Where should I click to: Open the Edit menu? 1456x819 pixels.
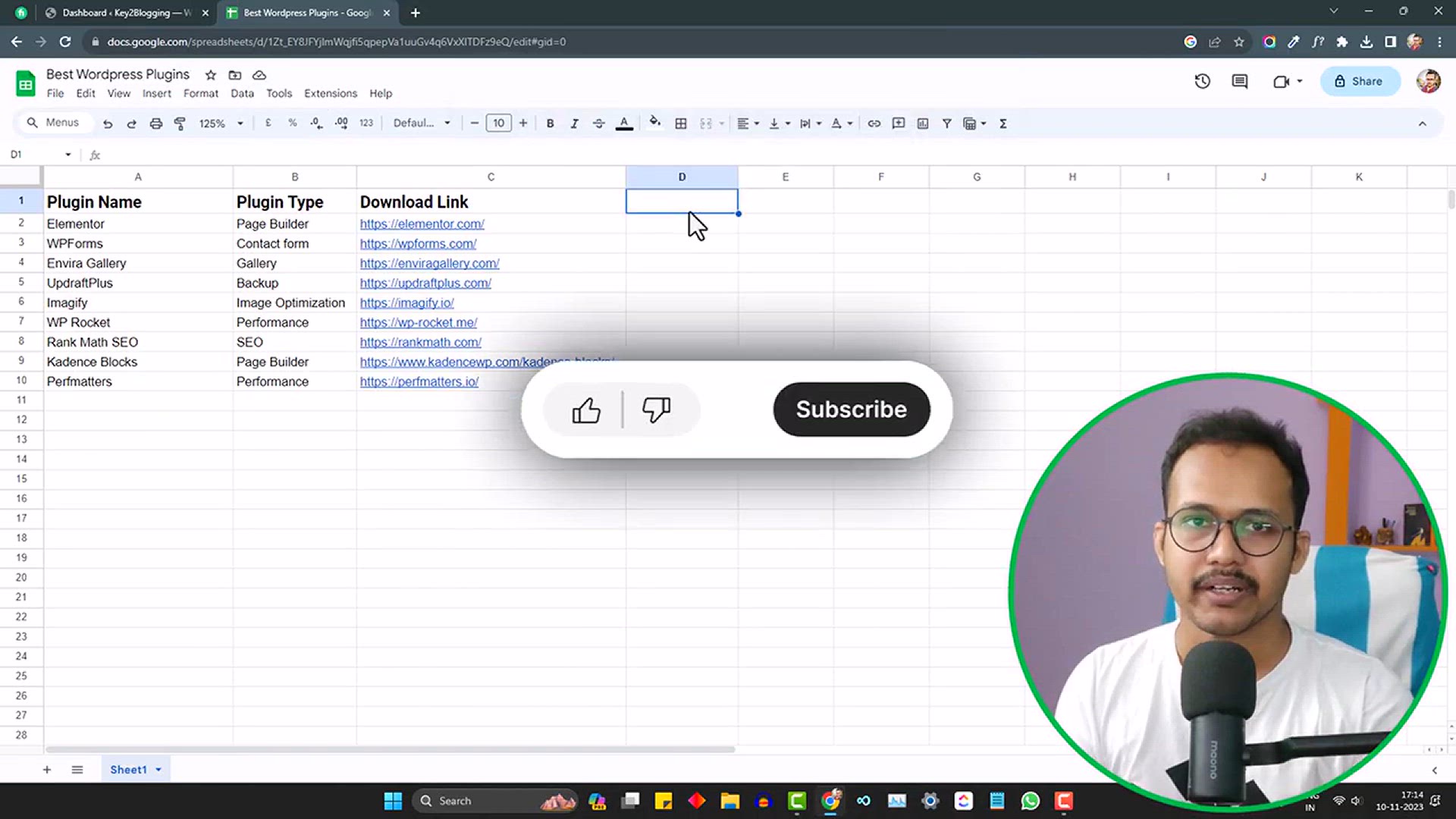86,93
